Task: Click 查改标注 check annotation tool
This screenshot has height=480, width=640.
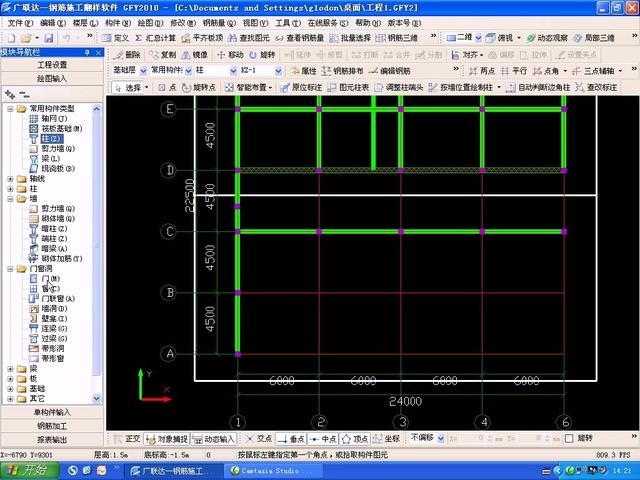Action: click(x=596, y=87)
